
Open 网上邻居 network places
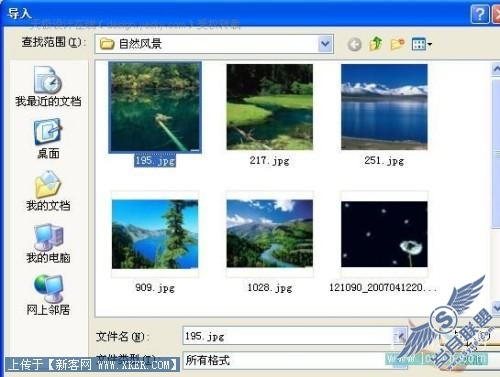coord(48,295)
